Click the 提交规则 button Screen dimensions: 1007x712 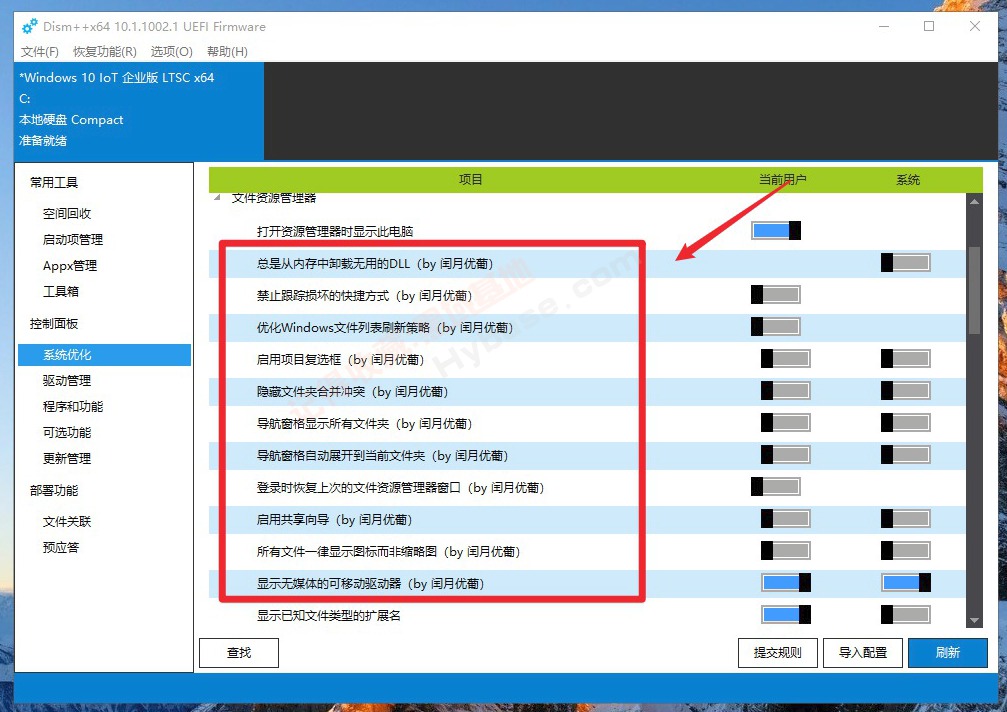[778, 653]
